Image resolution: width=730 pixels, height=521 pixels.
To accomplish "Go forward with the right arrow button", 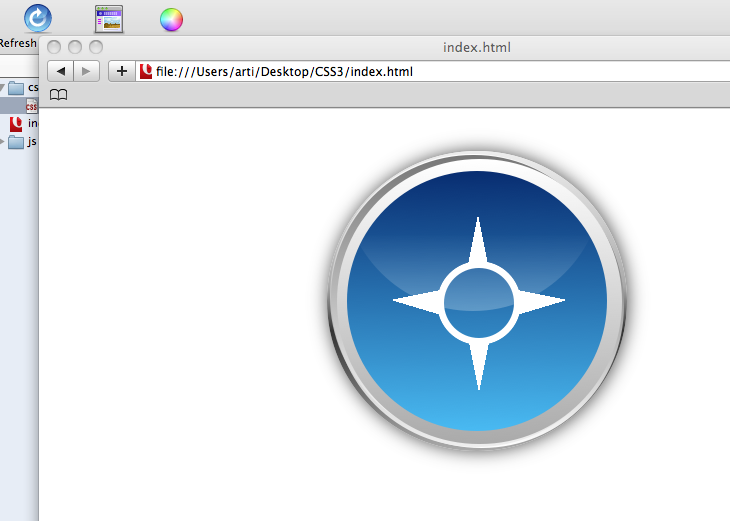I will coord(87,71).
